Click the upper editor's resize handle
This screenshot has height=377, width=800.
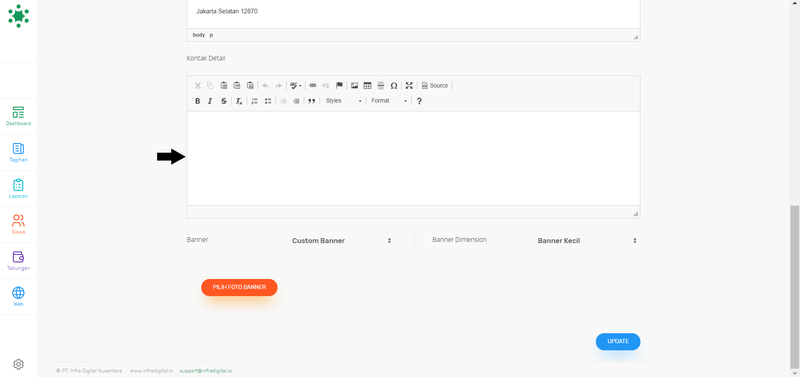pyautogui.click(x=636, y=37)
